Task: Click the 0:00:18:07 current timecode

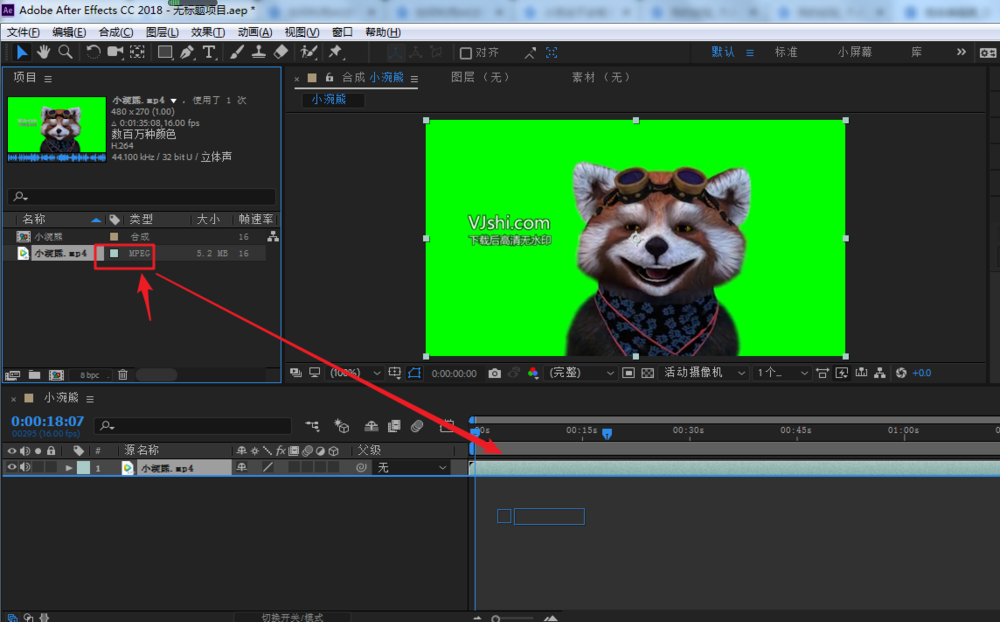Action: pyautogui.click(x=48, y=422)
